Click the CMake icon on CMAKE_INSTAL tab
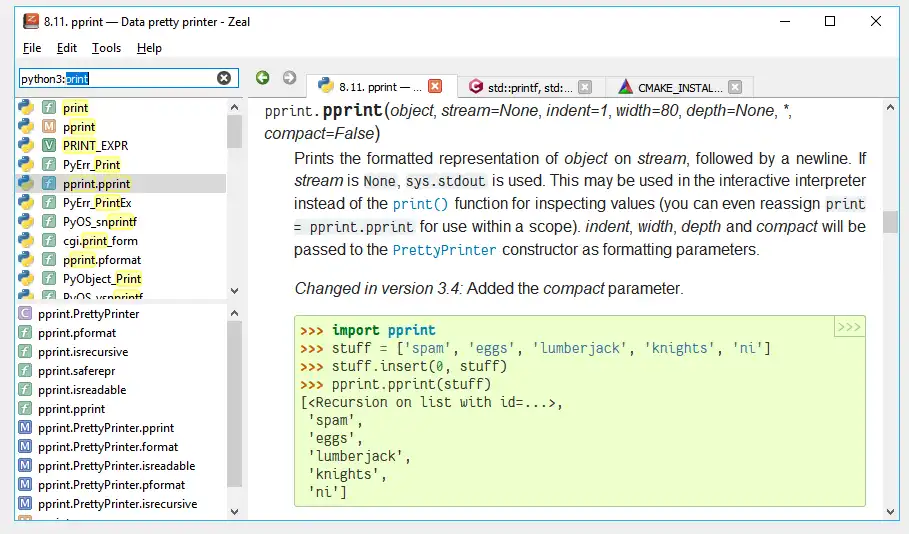Image resolution: width=909 pixels, height=534 pixels. pos(625,86)
